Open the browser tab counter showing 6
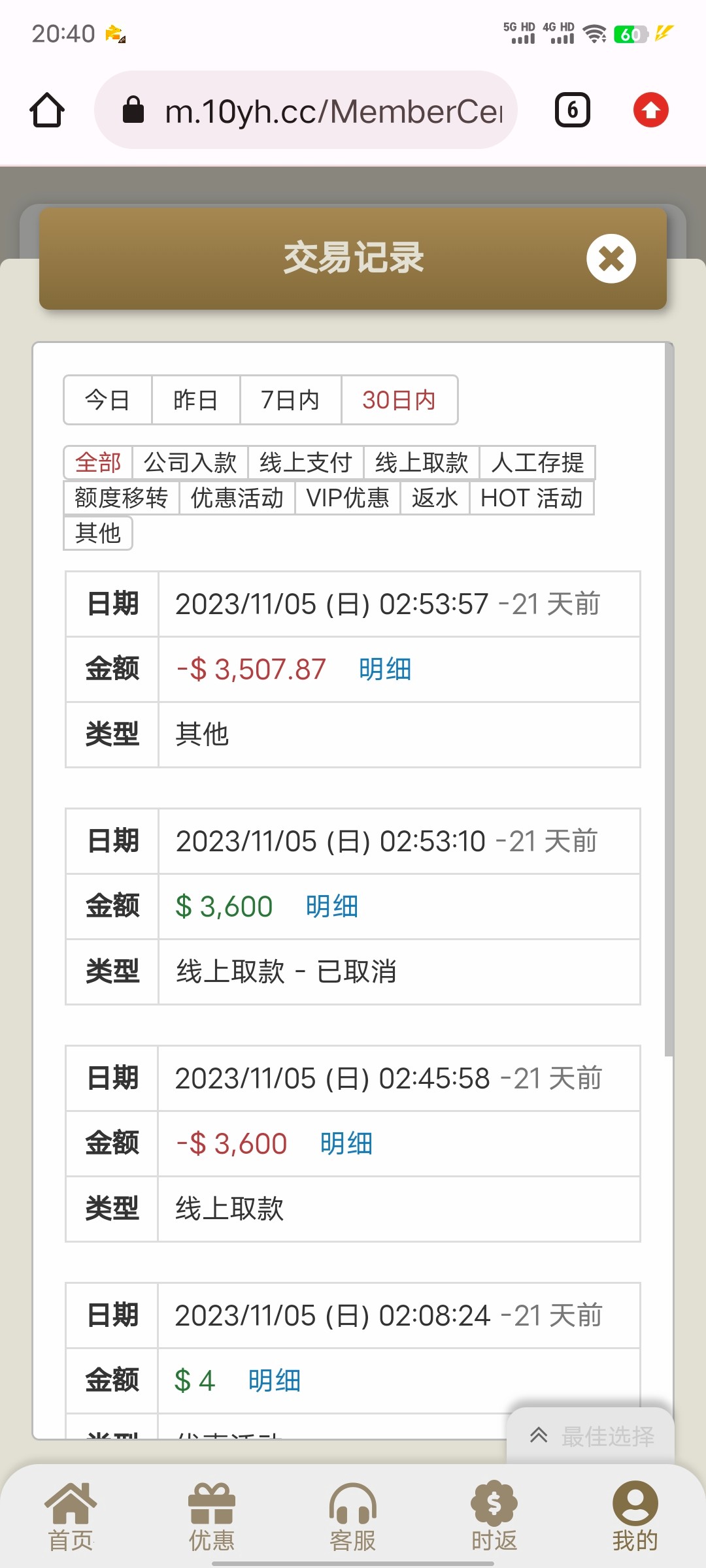706x1568 pixels. 572,110
